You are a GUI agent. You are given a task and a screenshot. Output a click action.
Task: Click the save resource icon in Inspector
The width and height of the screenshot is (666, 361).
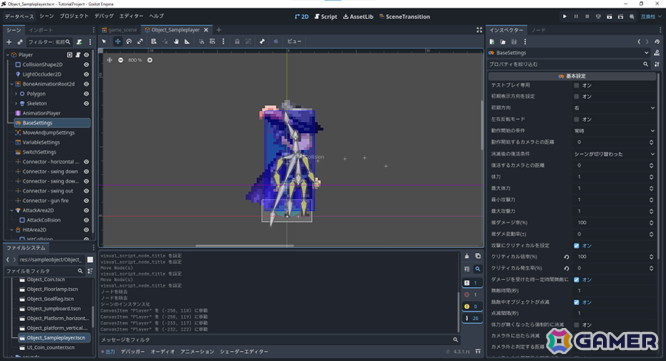514,42
